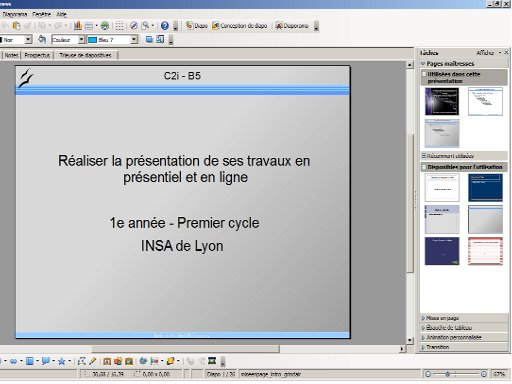The width and height of the screenshot is (512, 384).
Task: Insert a table with the table icon
Action: 89,26
